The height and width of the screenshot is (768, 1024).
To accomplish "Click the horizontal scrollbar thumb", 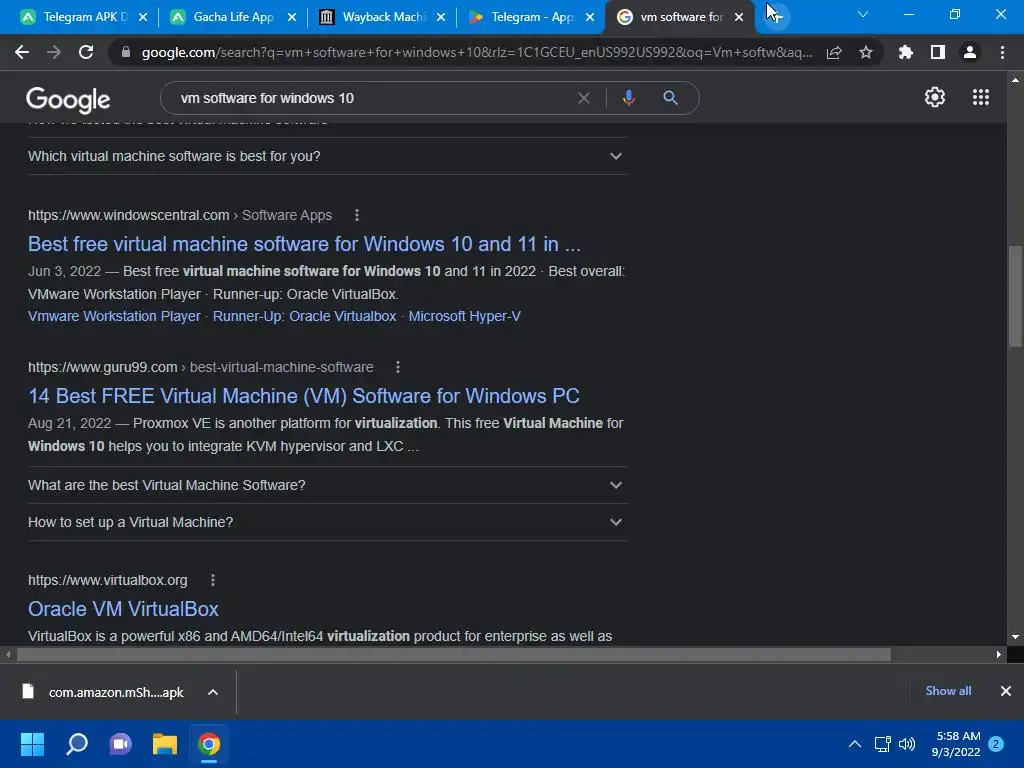I will coord(453,654).
